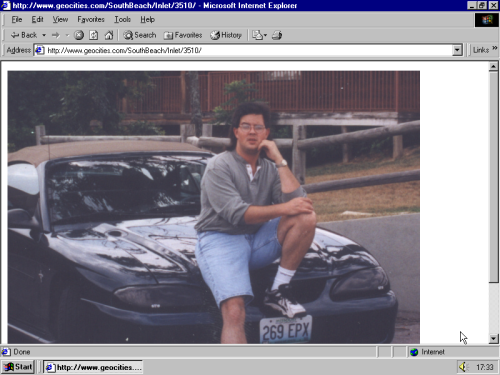Open the Favorites menu
The width and height of the screenshot is (500, 375).
pyautogui.click(x=91, y=19)
